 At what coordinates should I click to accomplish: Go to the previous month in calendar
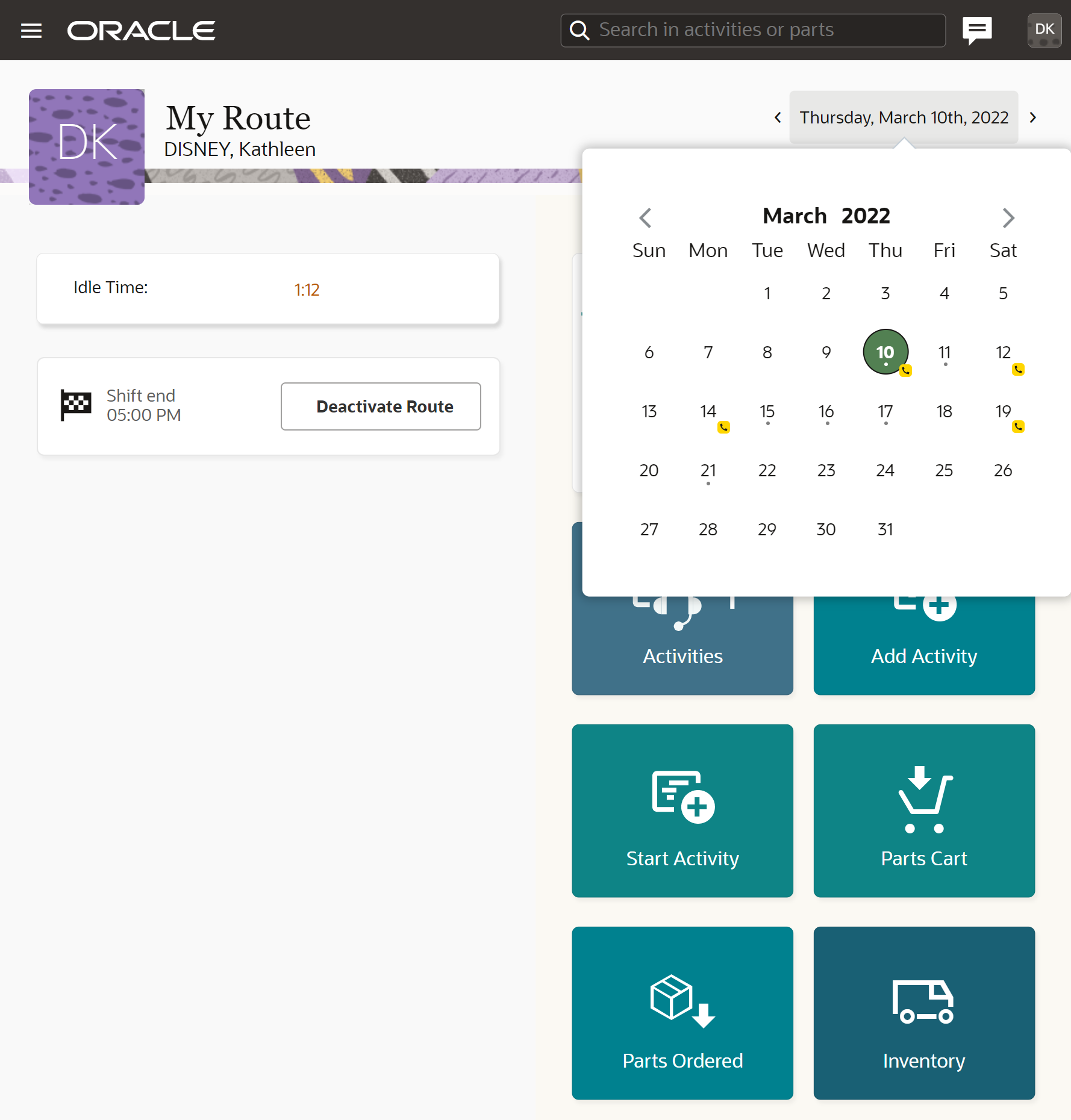click(x=645, y=217)
